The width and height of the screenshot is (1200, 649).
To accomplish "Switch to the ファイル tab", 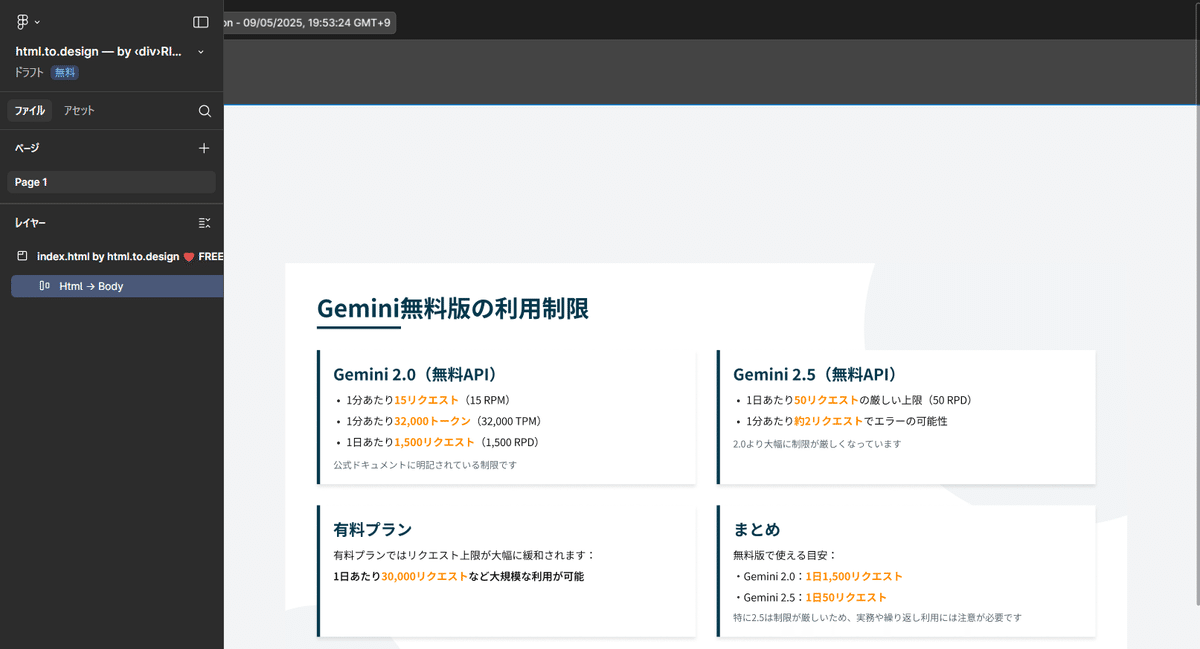I will [29, 110].
